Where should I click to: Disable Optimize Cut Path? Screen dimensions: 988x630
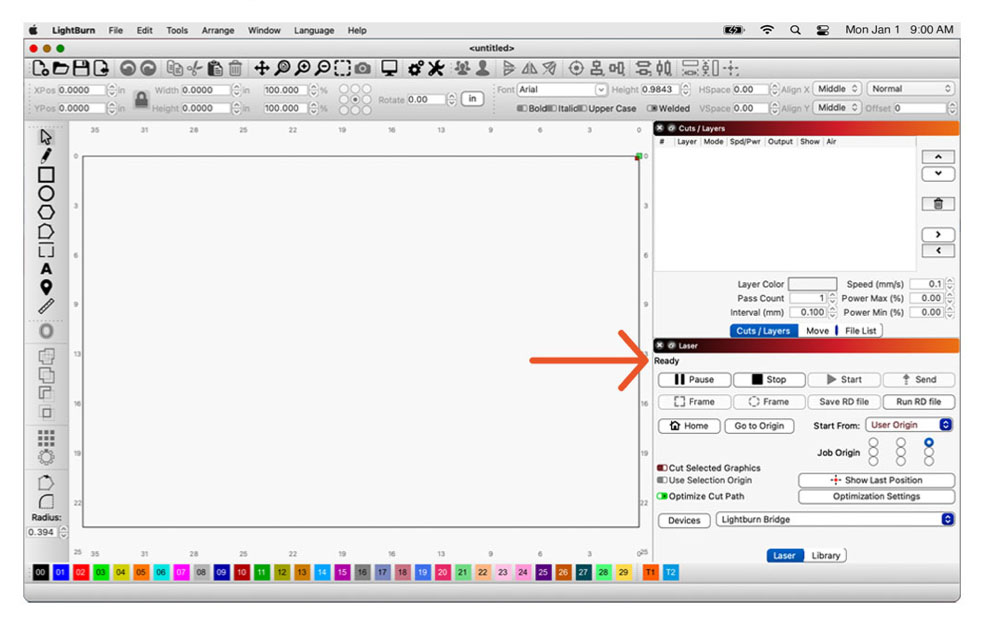(x=662, y=496)
